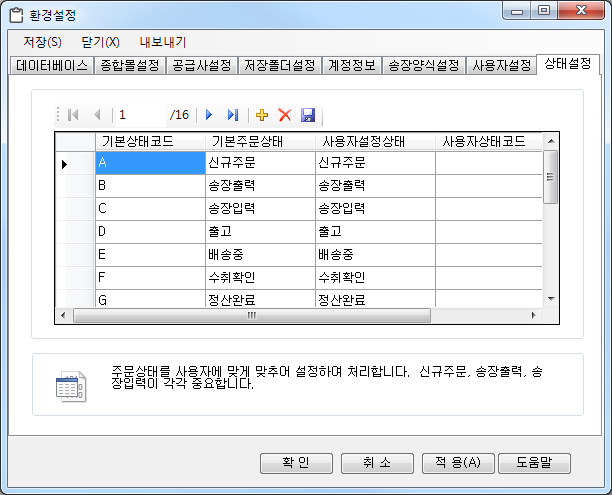Go to previous record in navigator
Image resolution: width=612 pixels, height=495 pixels.
(97, 115)
